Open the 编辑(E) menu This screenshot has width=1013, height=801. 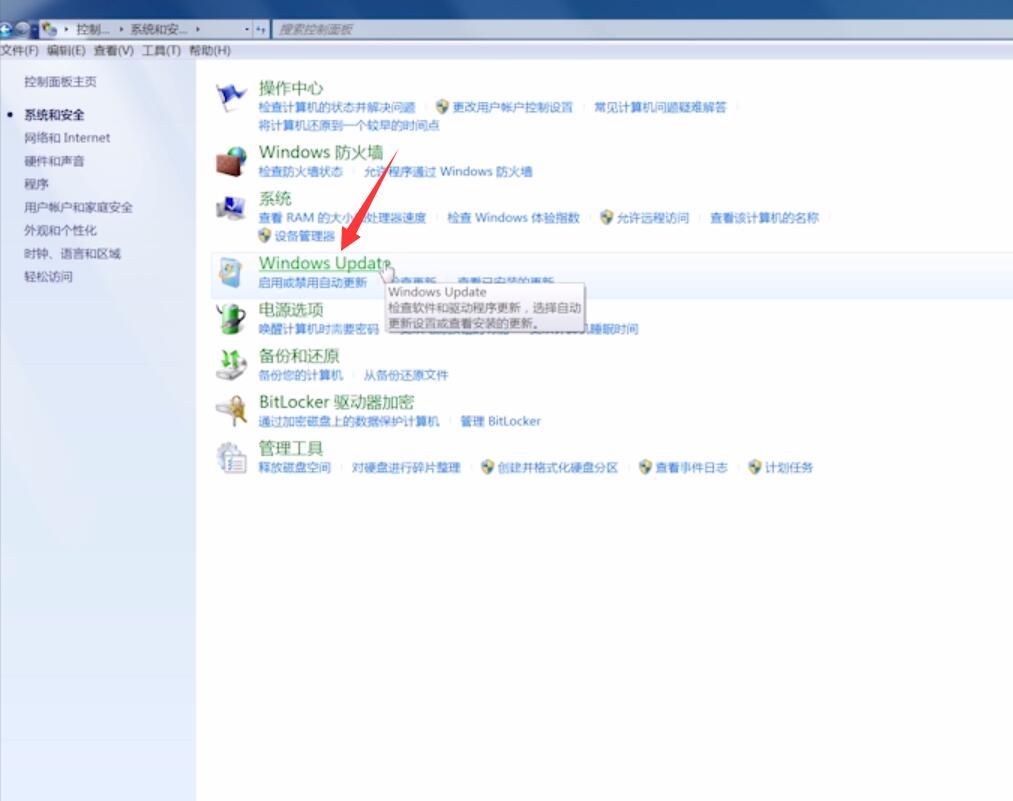click(x=66, y=50)
